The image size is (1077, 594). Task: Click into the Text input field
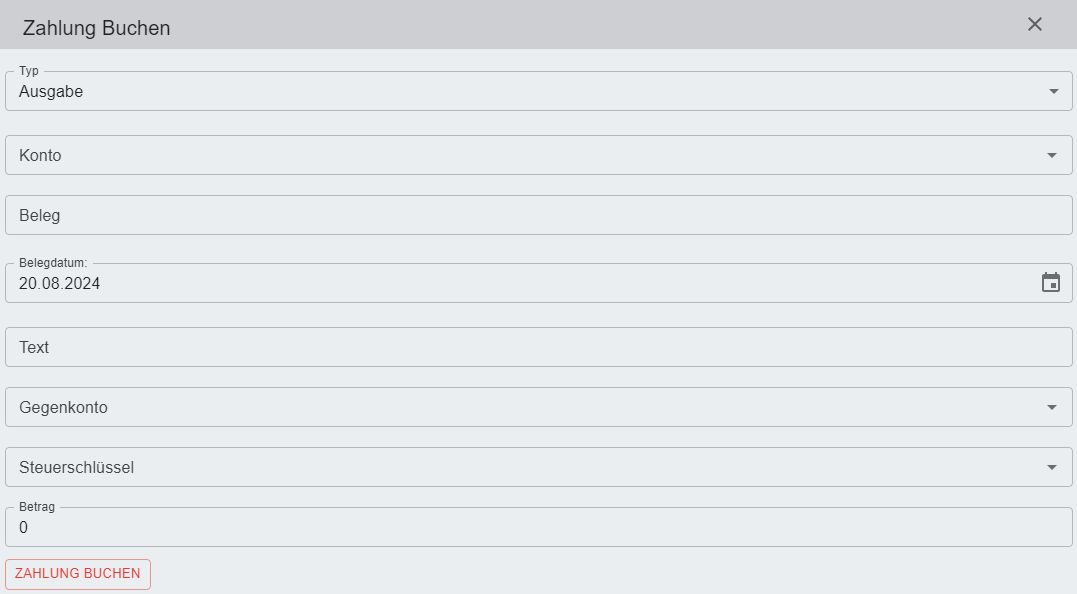coord(538,348)
